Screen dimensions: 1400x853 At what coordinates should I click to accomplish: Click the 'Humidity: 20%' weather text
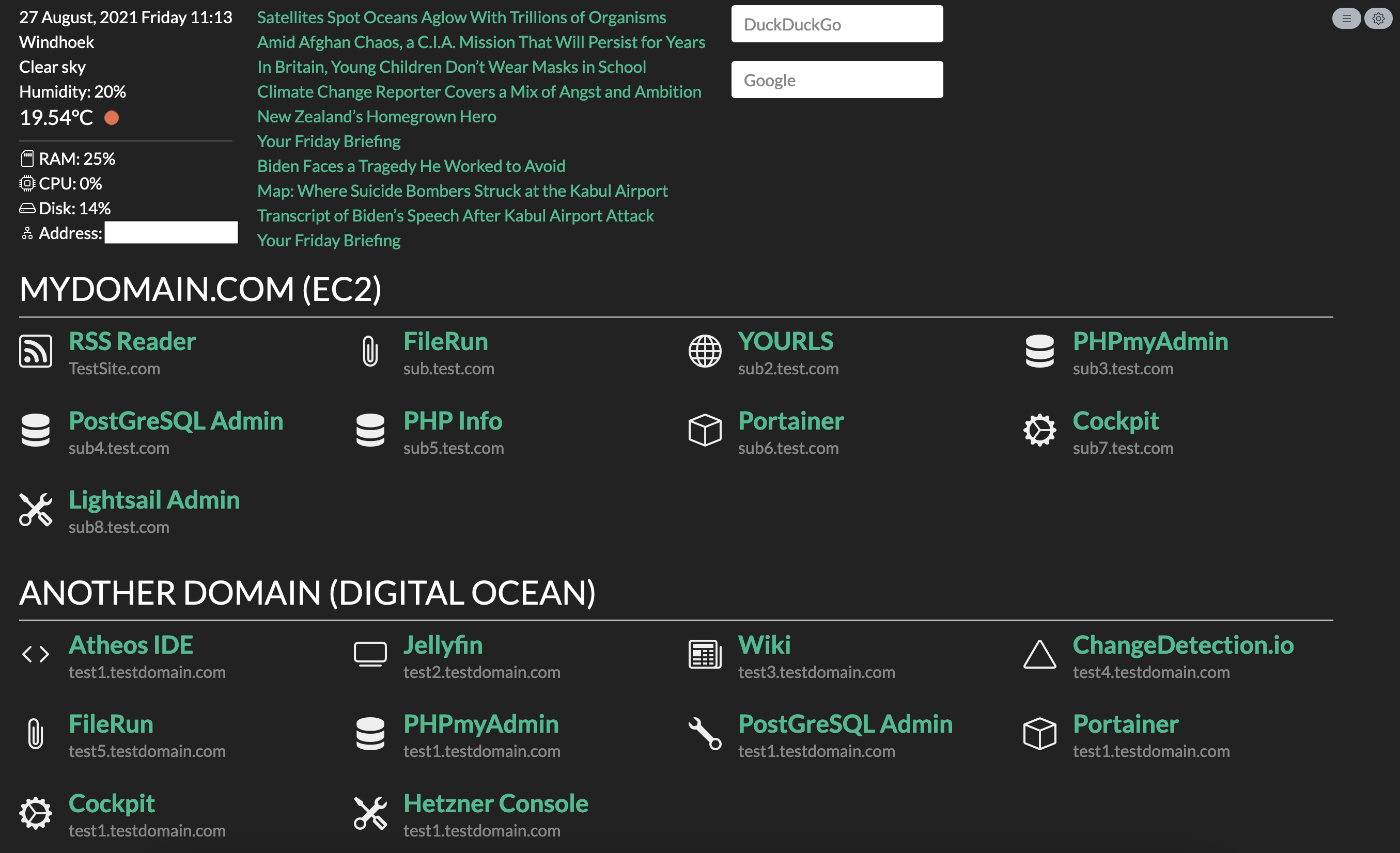click(73, 91)
